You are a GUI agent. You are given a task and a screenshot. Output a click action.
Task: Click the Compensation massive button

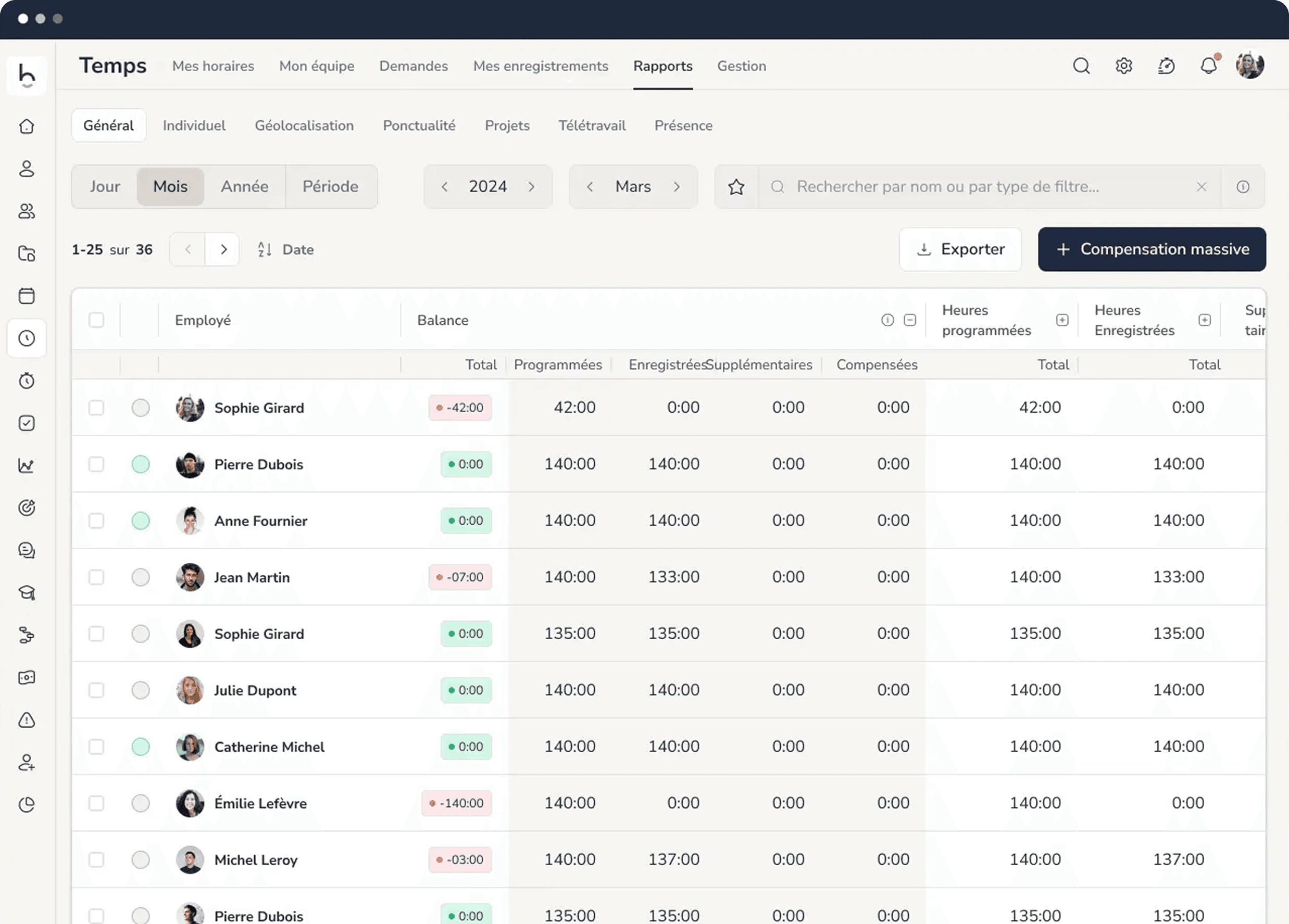point(1152,249)
